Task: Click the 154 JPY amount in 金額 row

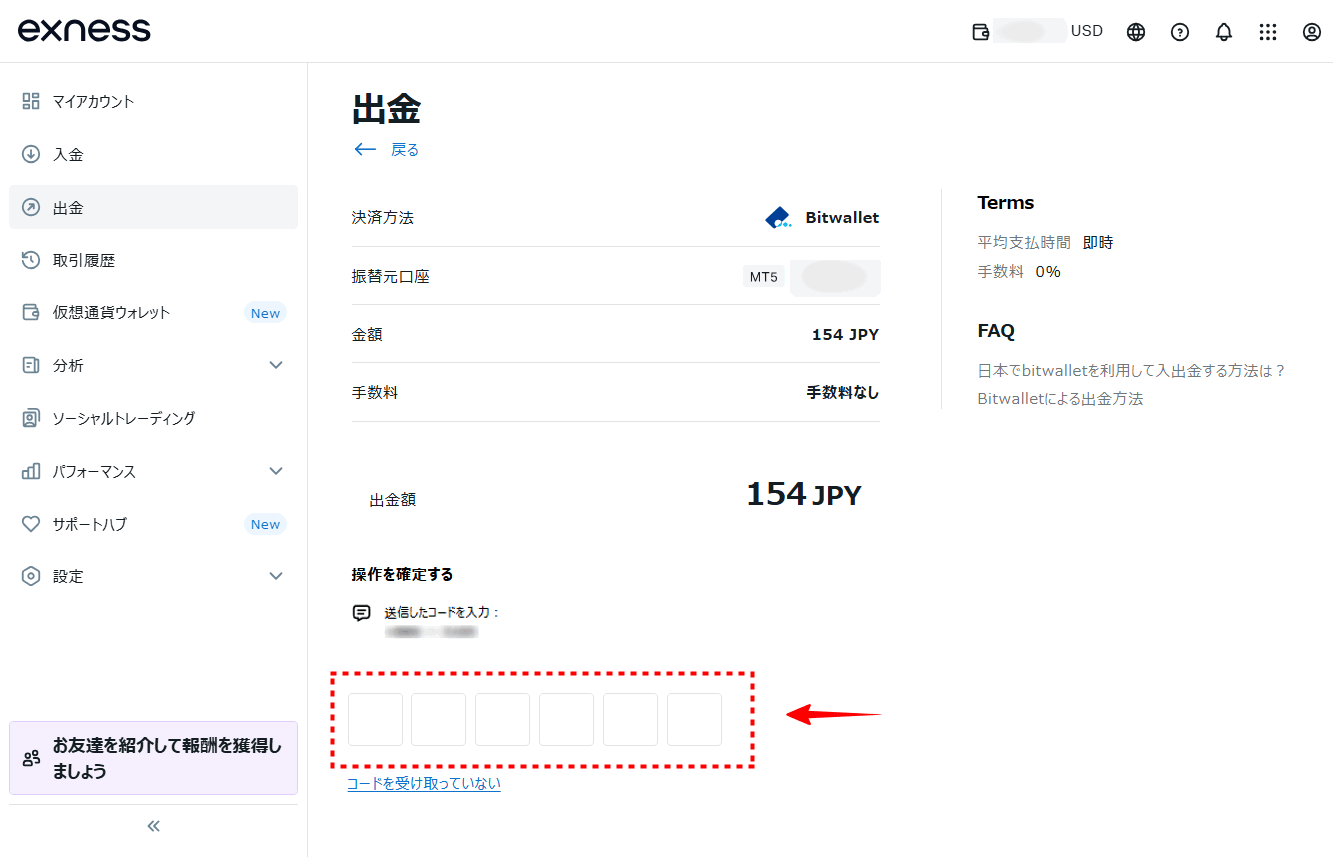Action: point(845,335)
